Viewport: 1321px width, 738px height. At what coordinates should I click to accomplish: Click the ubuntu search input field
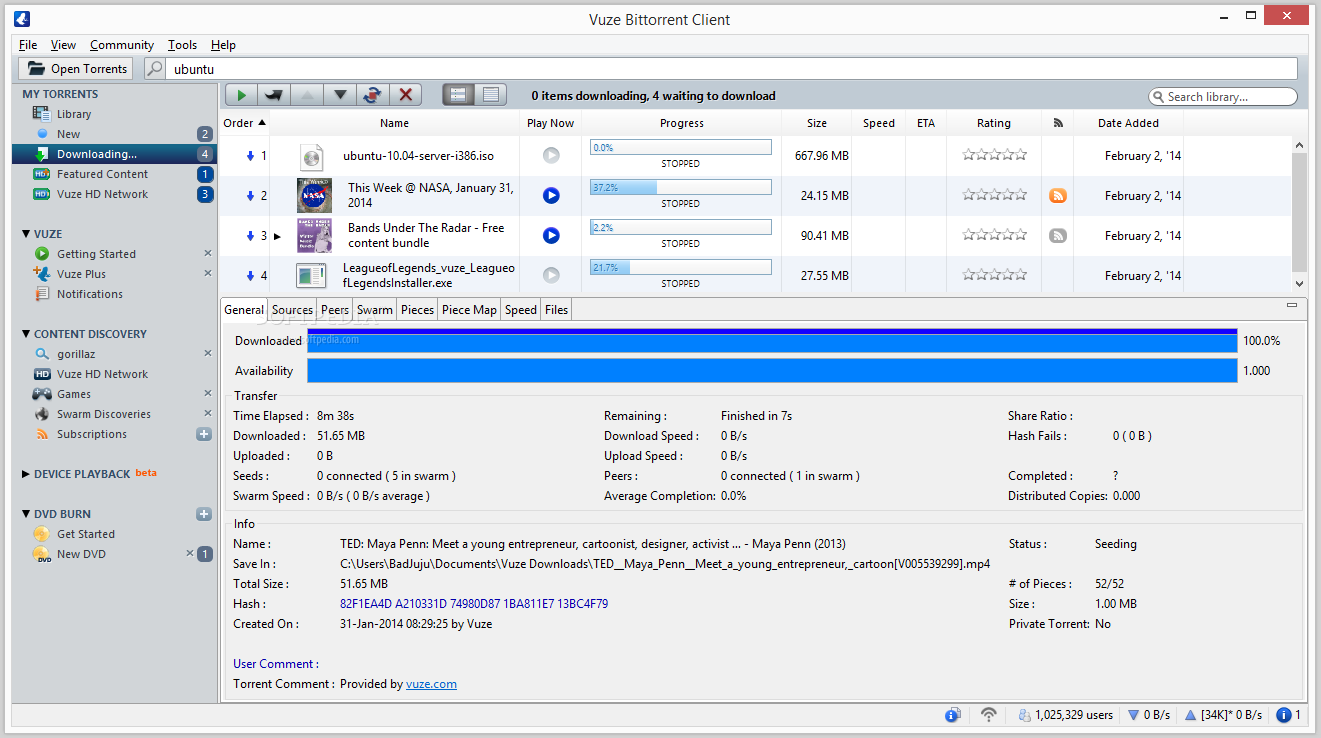pyautogui.click(x=732, y=69)
